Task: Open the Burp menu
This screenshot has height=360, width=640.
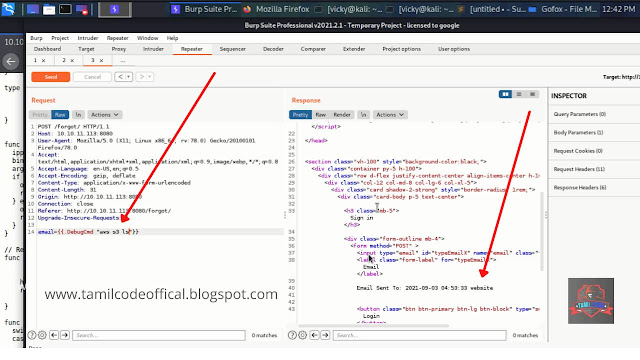Action: pos(36,38)
